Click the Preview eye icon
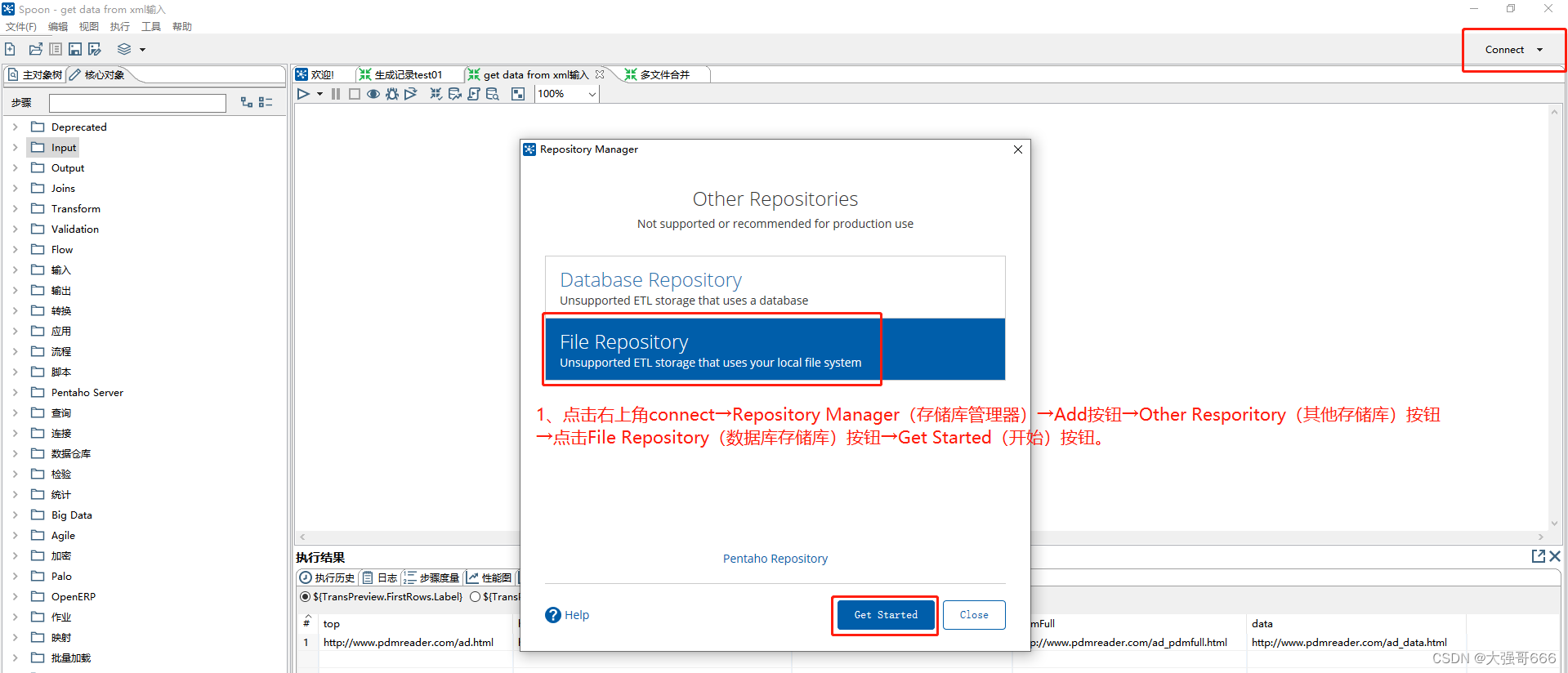The image size is (1568, 673). [x=373, y=94]
